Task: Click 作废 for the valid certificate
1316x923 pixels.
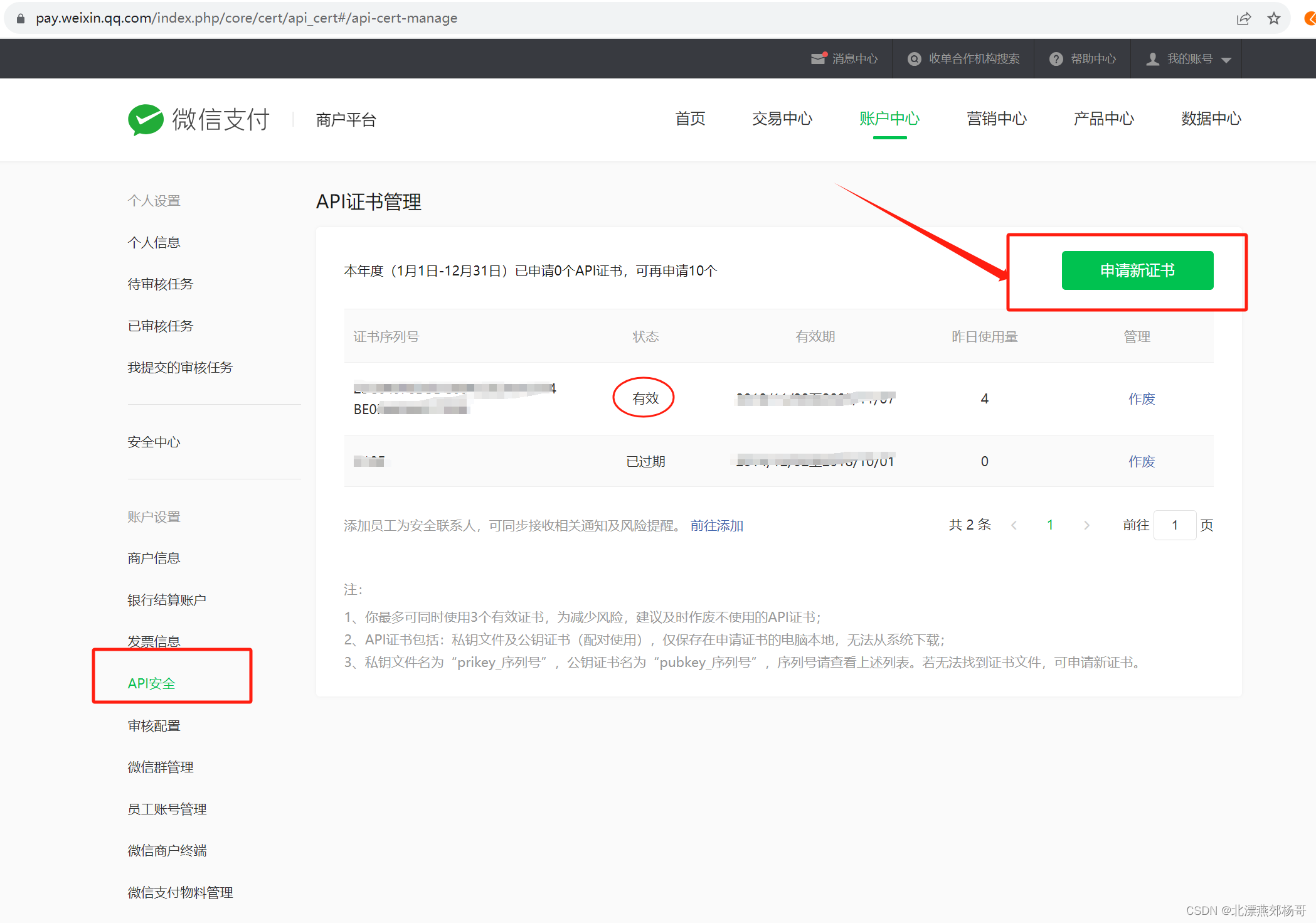Action: pyautogui.click(x=1141, y=398)
